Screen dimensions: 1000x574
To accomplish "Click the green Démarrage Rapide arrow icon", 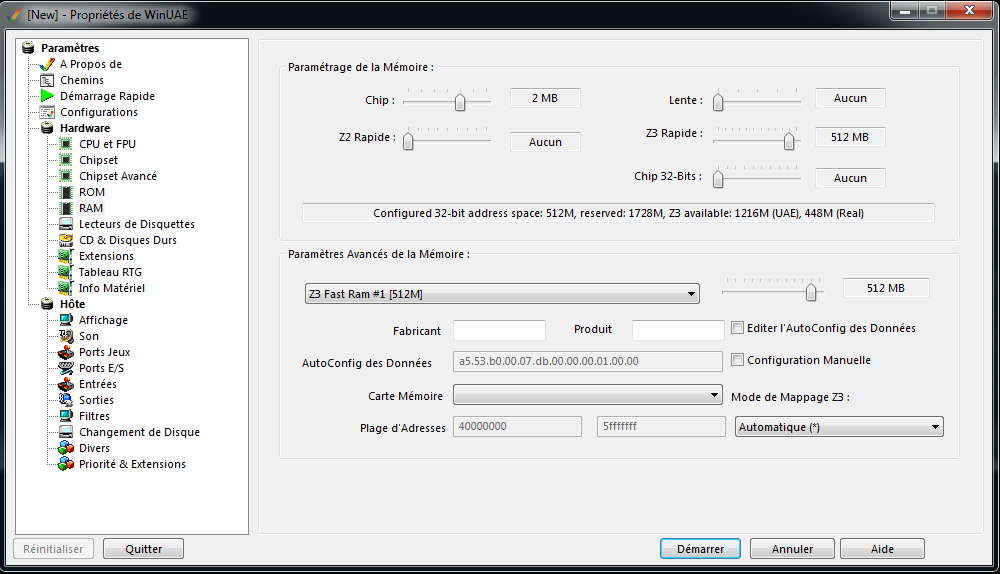I will point(47,96).
